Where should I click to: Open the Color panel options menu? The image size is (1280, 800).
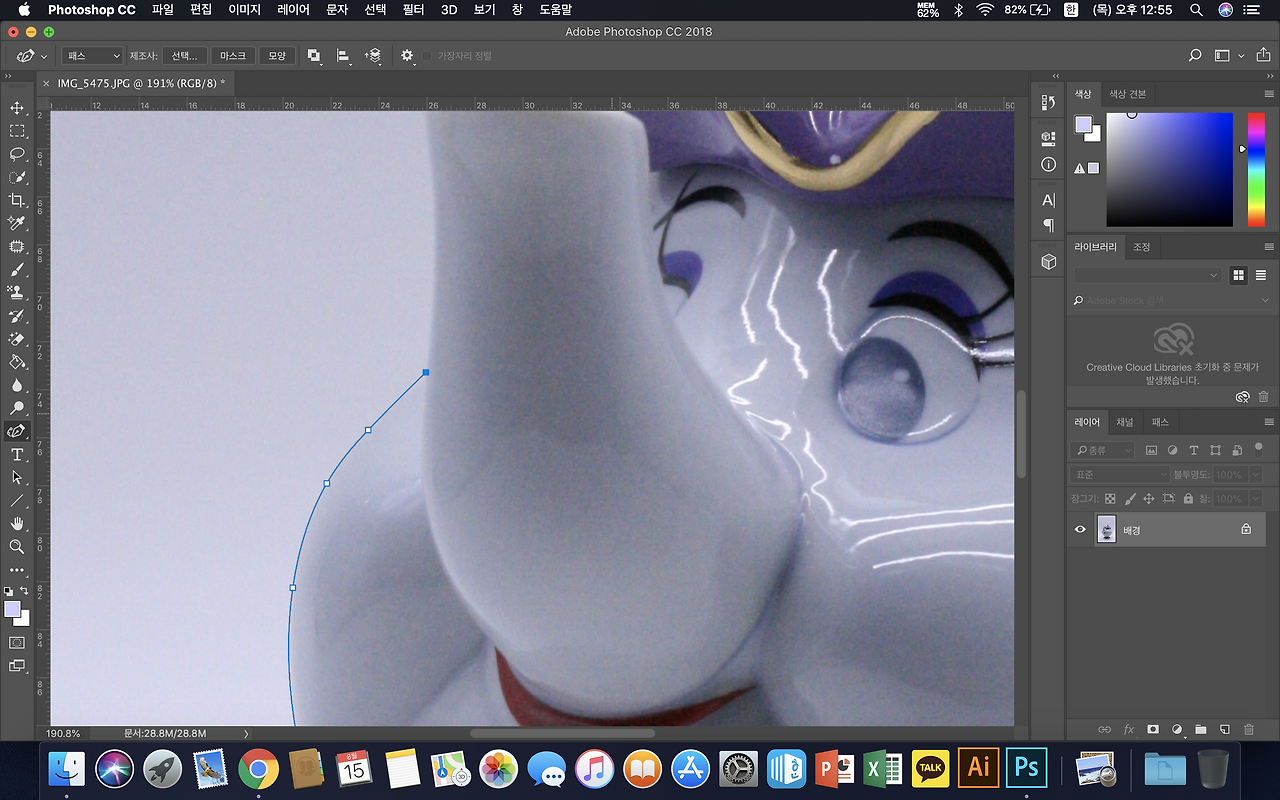[x=1269, y=94]
